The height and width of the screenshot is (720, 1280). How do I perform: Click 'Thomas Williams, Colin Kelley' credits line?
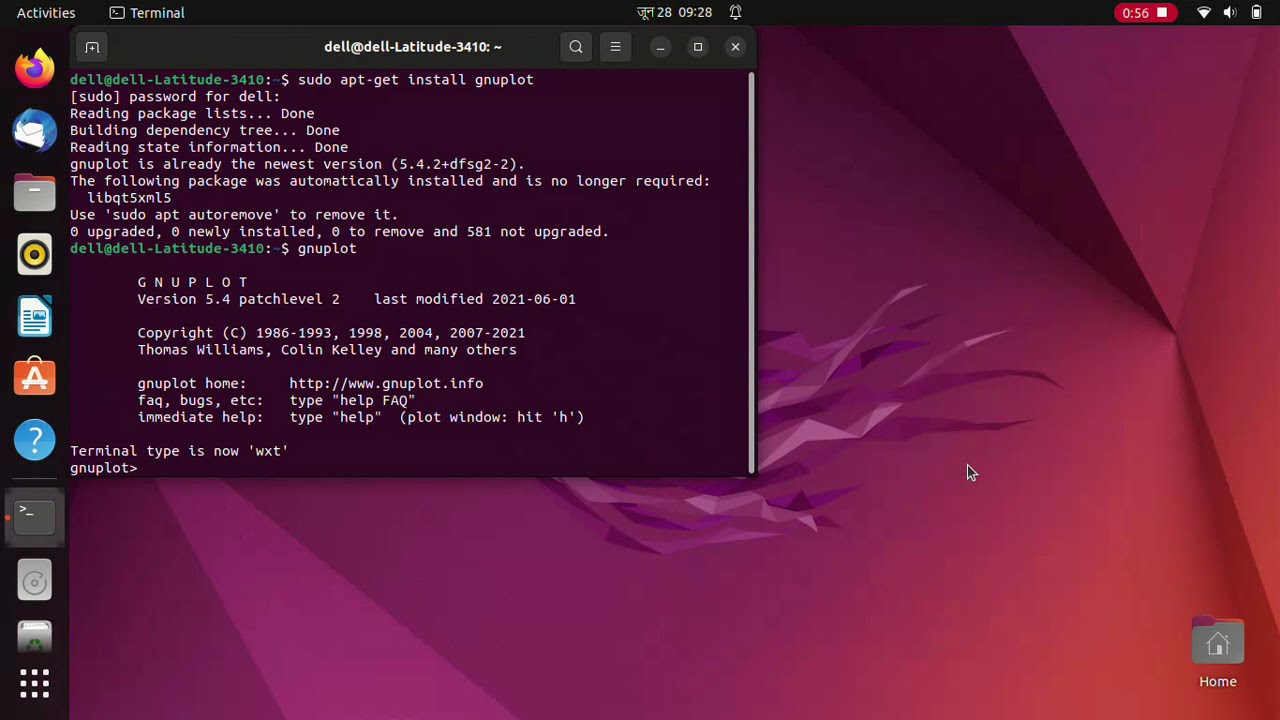(x=327, y=350)
